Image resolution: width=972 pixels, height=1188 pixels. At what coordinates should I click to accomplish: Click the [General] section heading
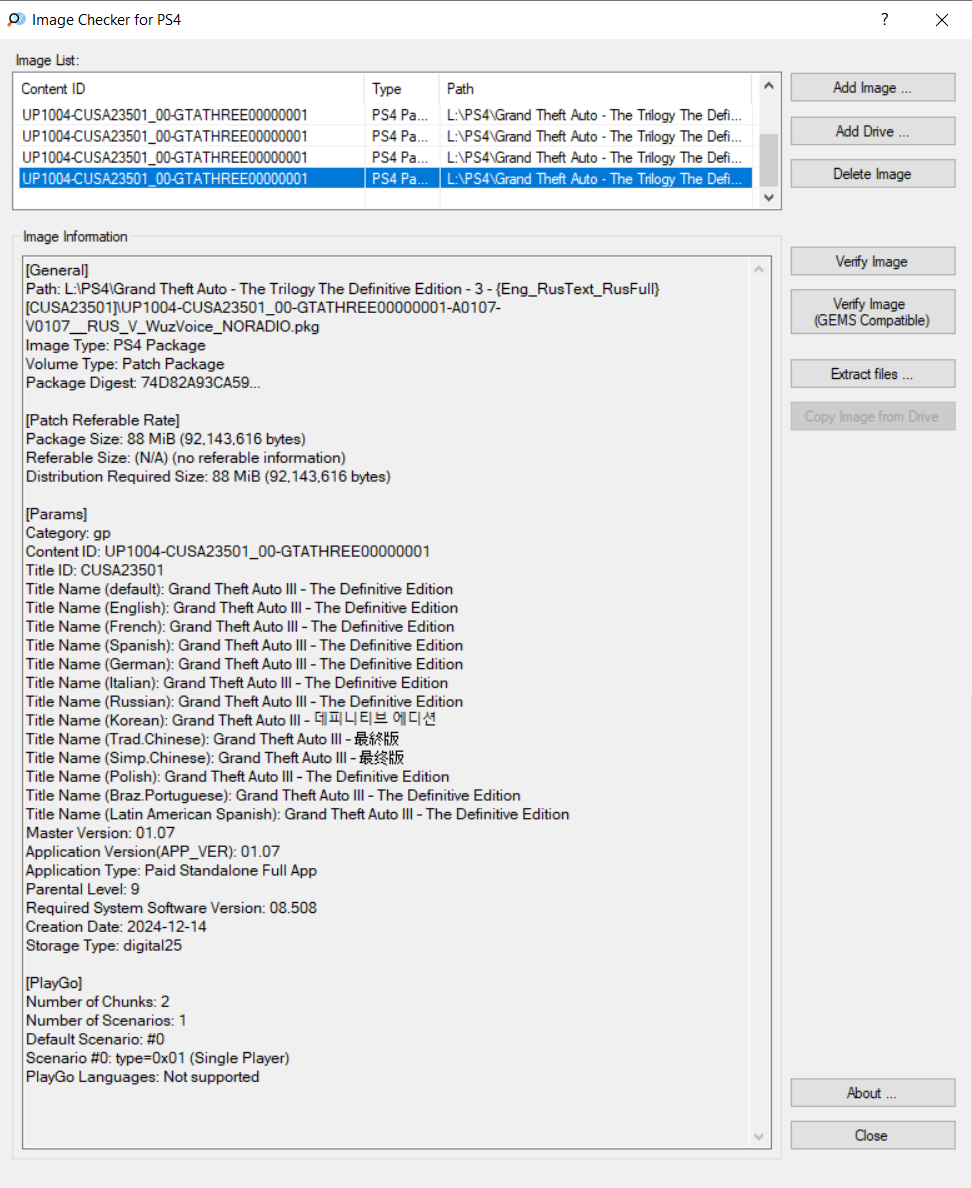(x=57, y=270)
